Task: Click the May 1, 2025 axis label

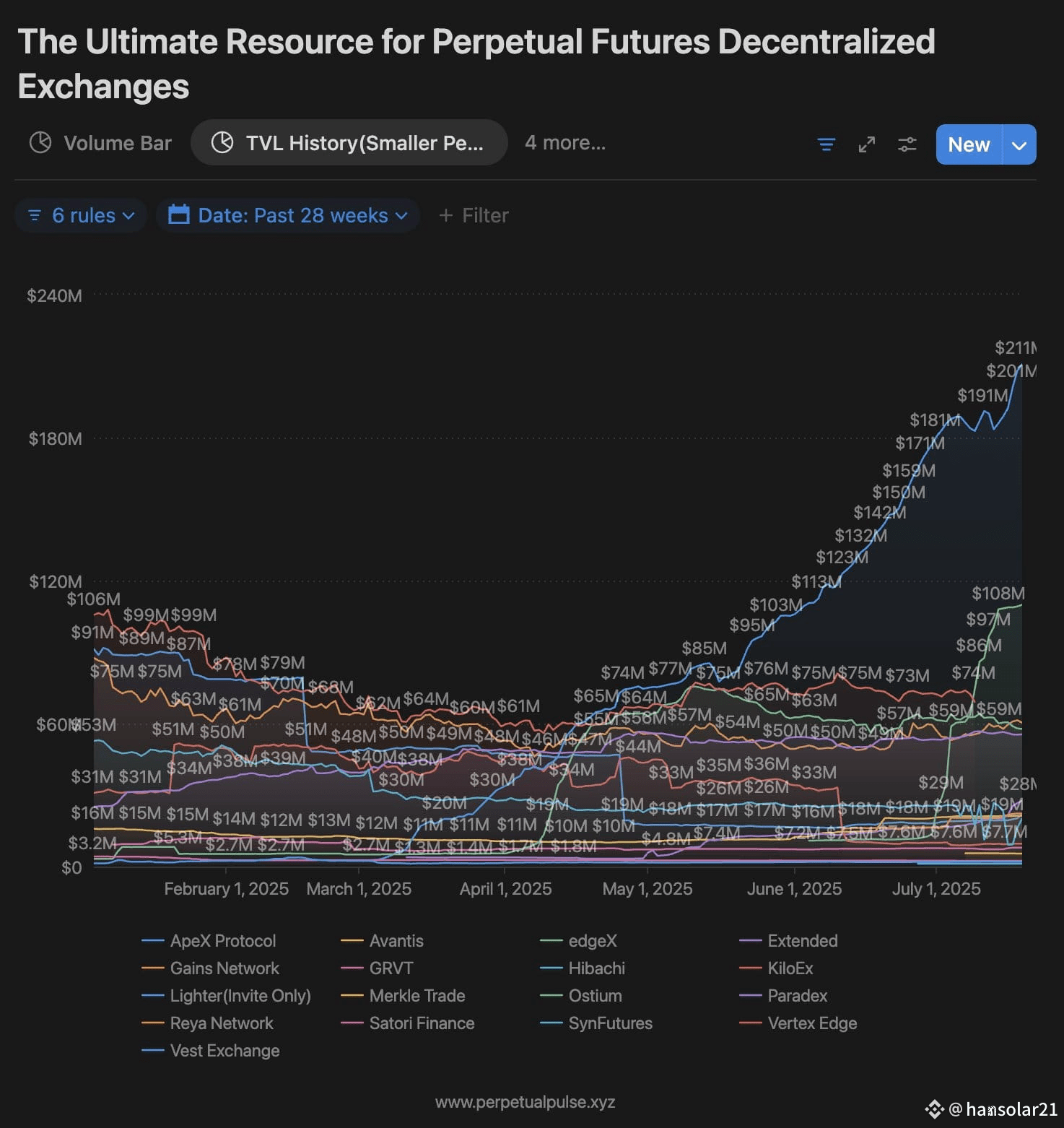Action: 647,889
